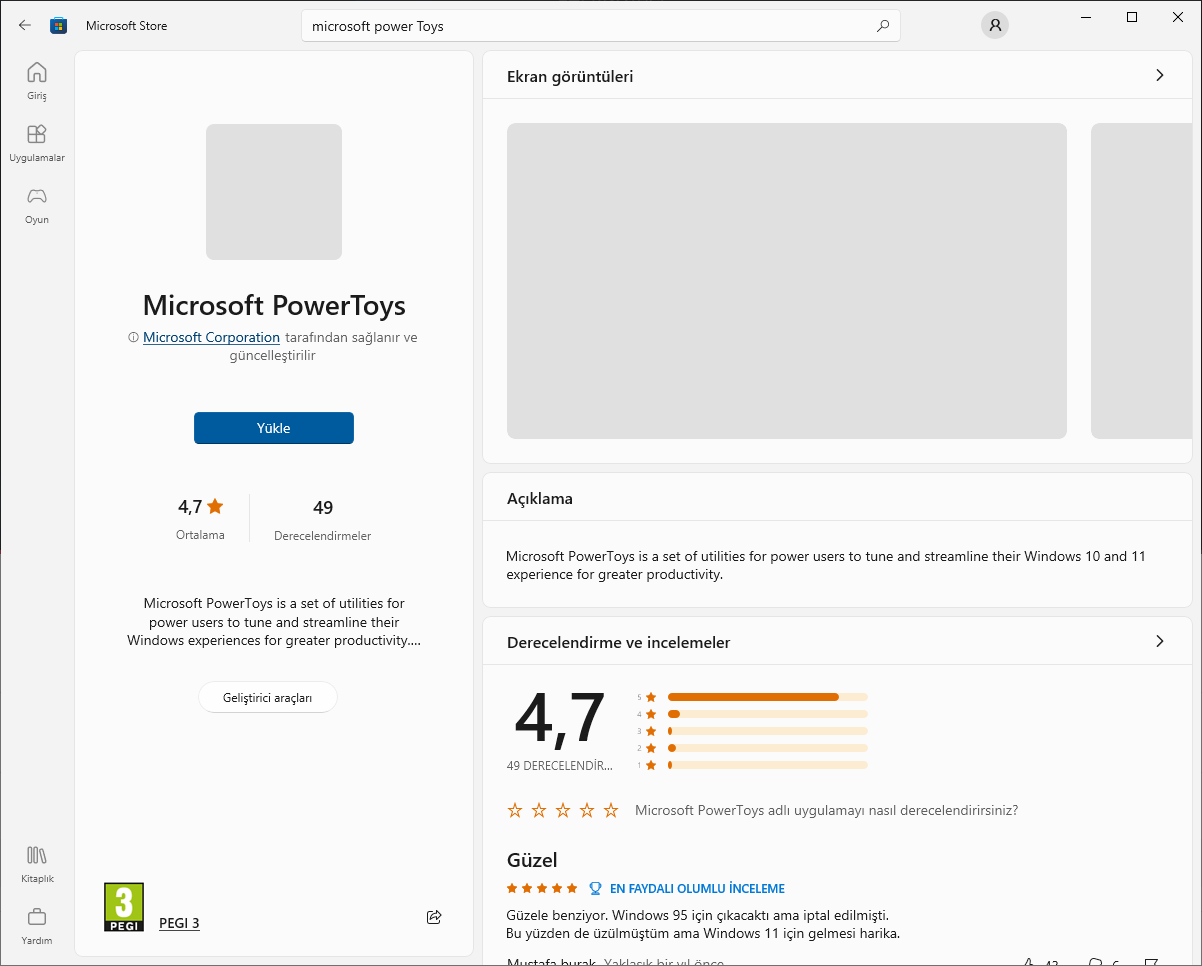Click the Açıklama section heading
This screenshot has height=966, width=1202.
click(x=540, y=498)
